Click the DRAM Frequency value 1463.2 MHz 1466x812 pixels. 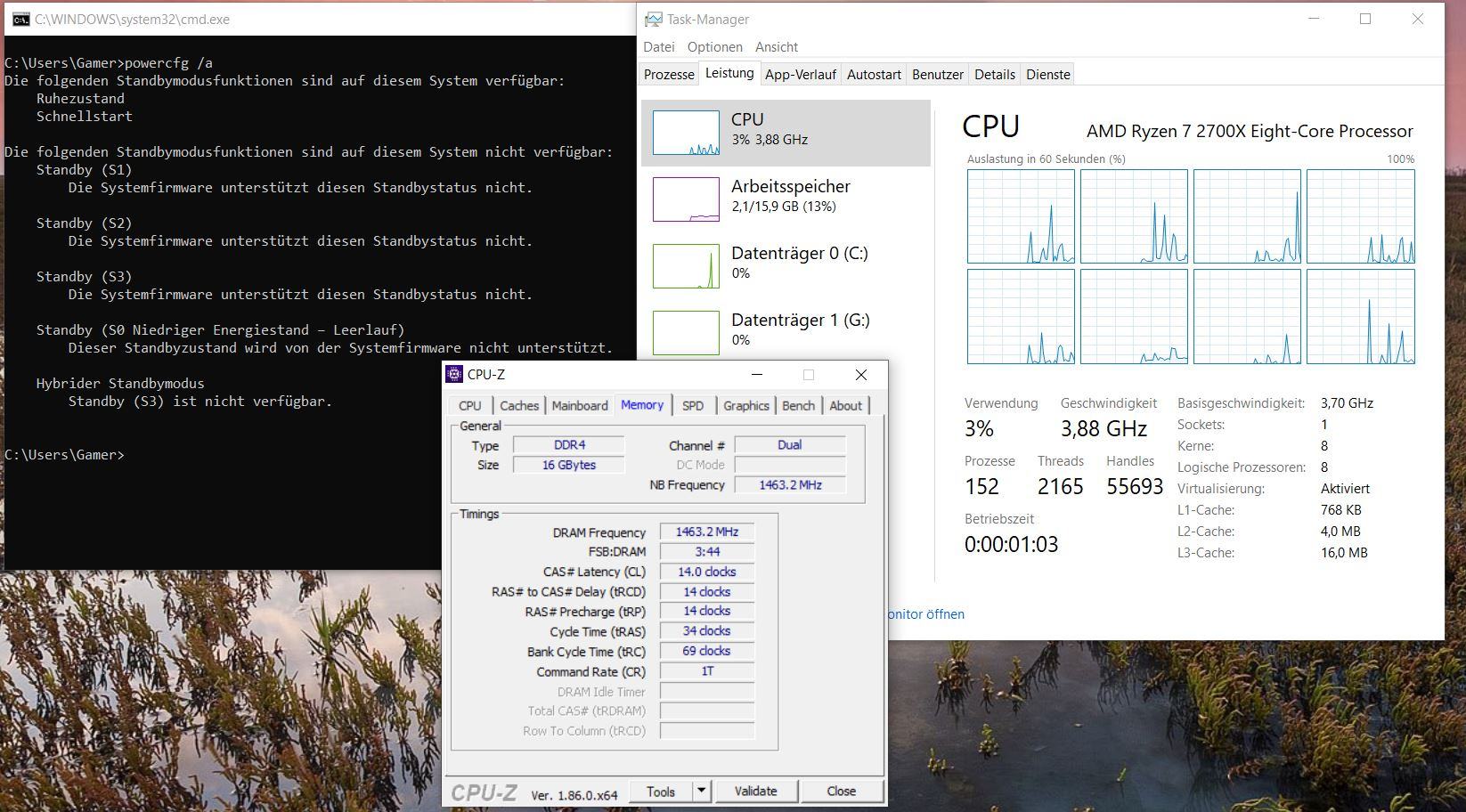pyautogui.click(x=707, y=532)
